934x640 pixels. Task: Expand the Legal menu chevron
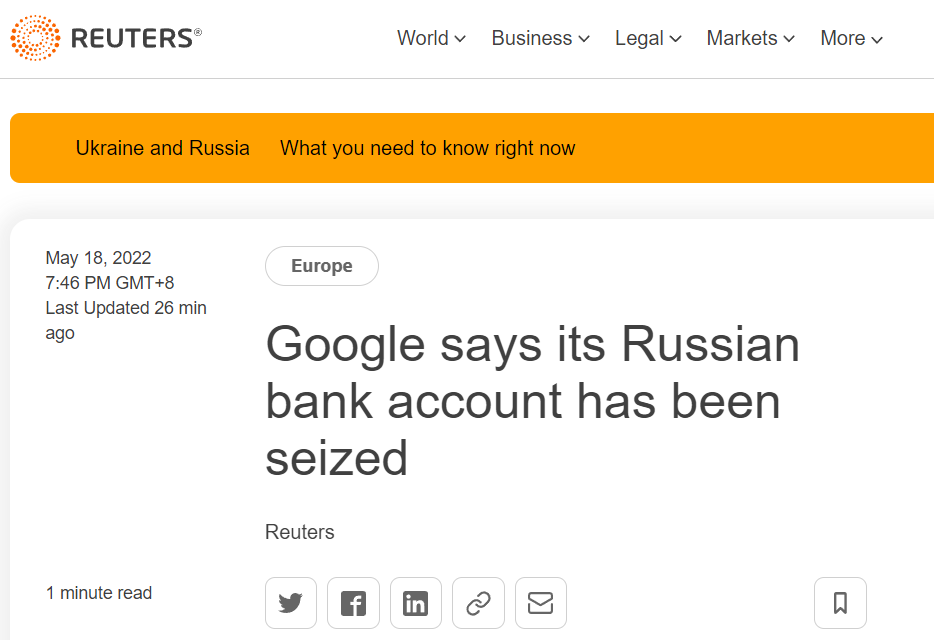pyautogui.click(x=675, y=39)
